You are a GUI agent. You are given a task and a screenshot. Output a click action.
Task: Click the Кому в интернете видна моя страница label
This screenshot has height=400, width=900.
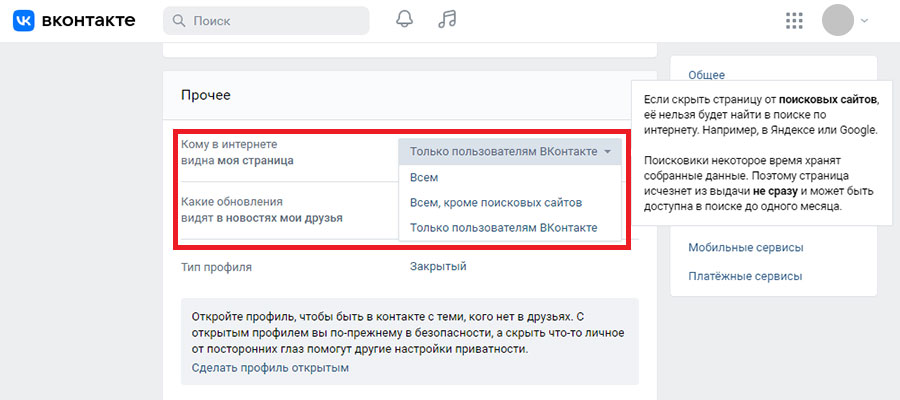pos(237,153)
